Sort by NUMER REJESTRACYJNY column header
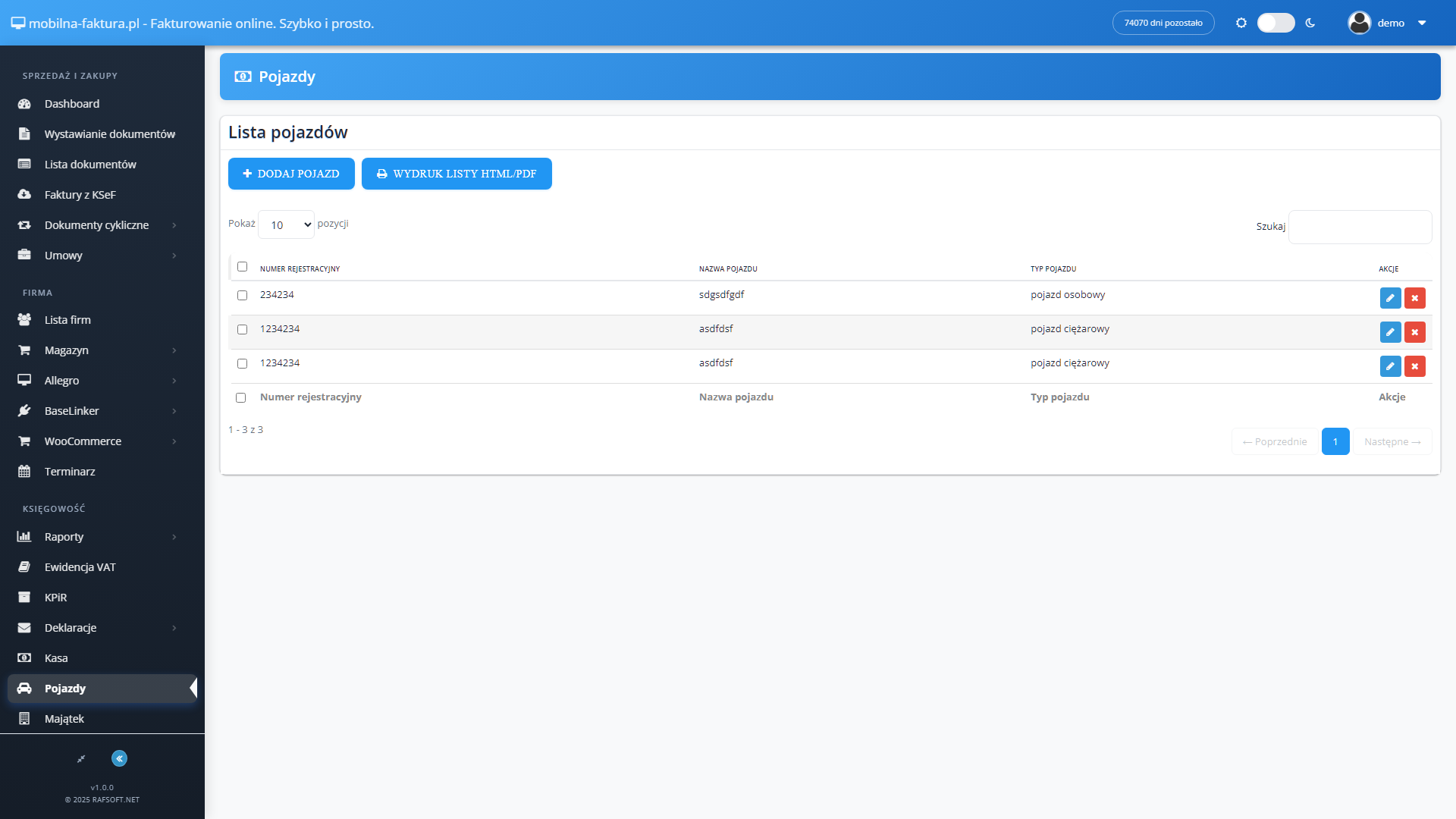The width and height of the screenshot is (1456, 819). click(x=300, y=269)
